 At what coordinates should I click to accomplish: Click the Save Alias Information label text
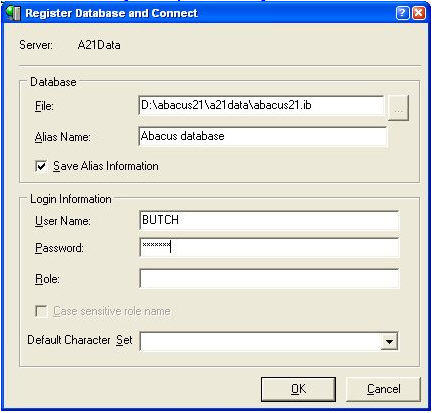point(106,166)
